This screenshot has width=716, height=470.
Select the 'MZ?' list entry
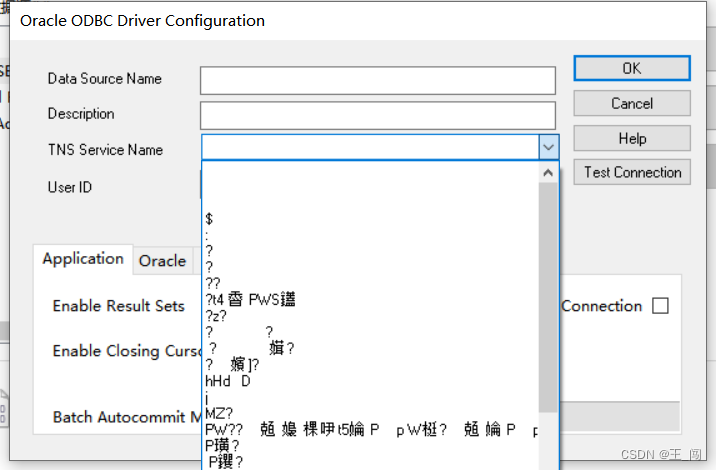coord(370,413)
